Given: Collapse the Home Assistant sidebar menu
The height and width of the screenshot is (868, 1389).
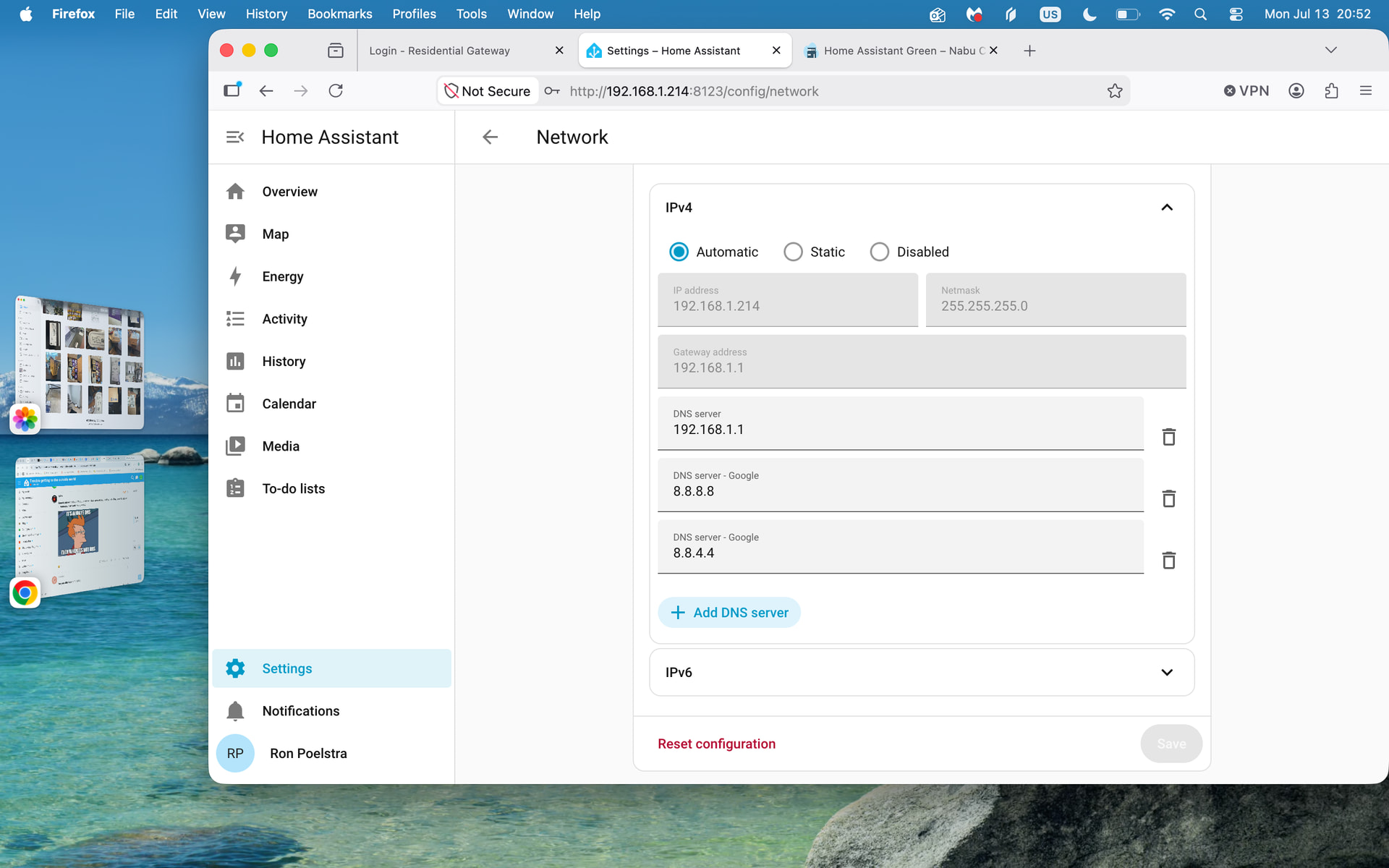Looking at the screenshot, I should pos(235,137).
